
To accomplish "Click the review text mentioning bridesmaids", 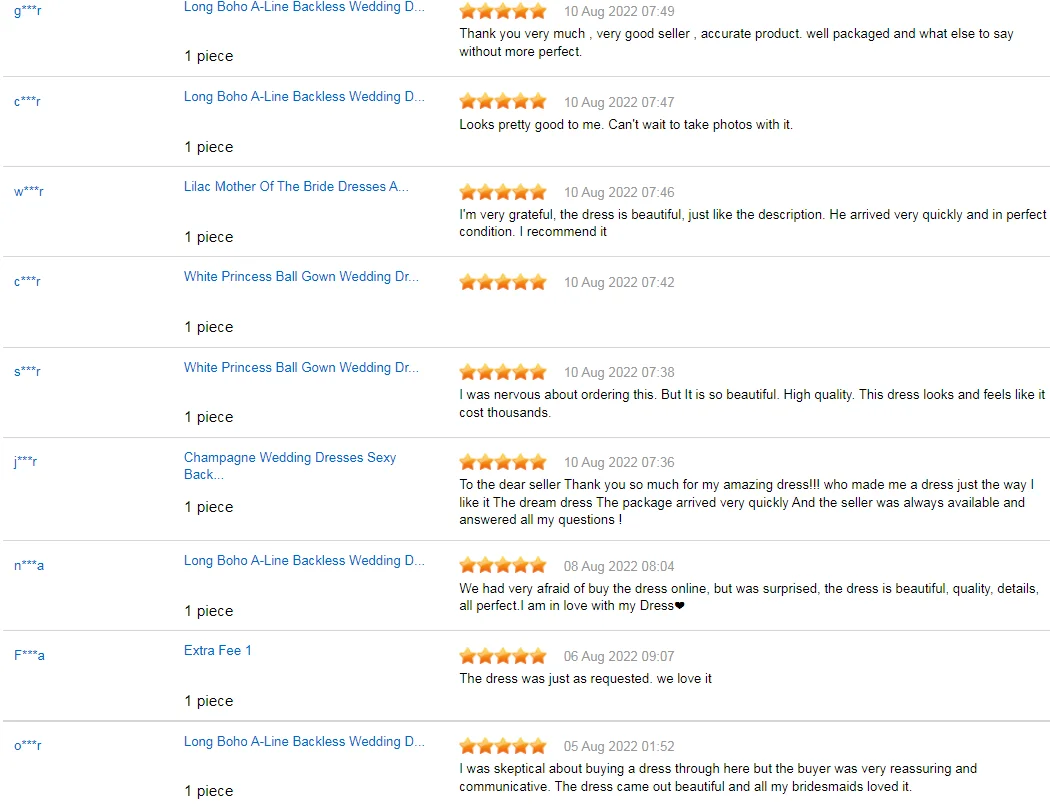I will click(x=718, y=778).
